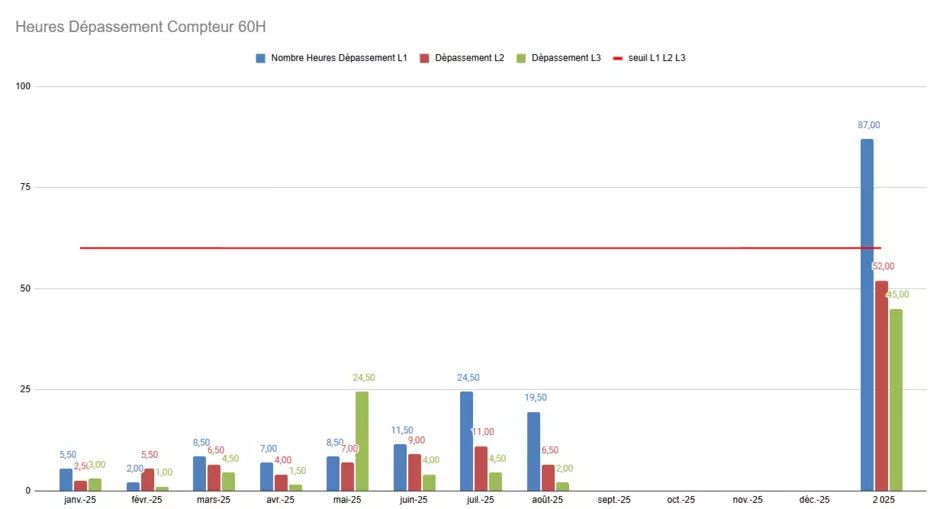Click the tall blue 87,00 bar for 2 025

pos(867,314)
